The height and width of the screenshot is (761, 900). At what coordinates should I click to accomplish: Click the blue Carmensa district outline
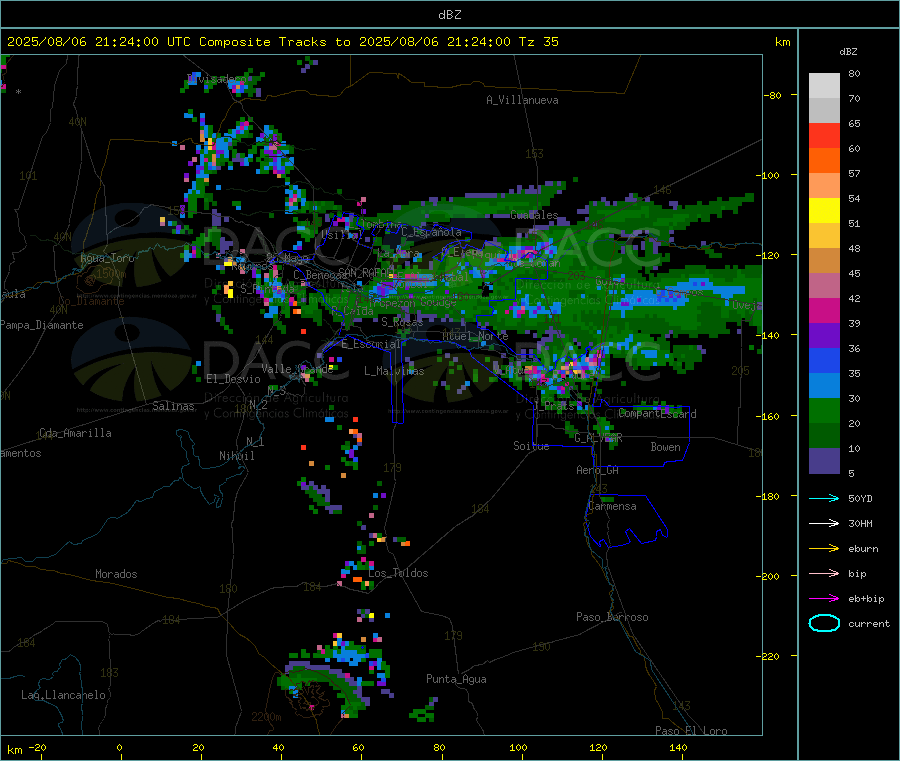(626, 521)
